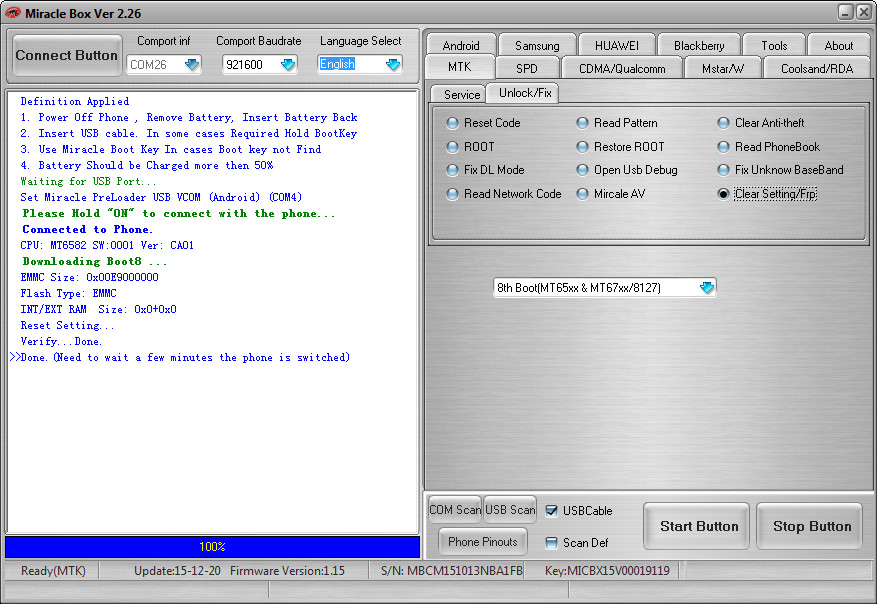Click the Firmware Version:1.15 status entry

click(x=287, y=571)
